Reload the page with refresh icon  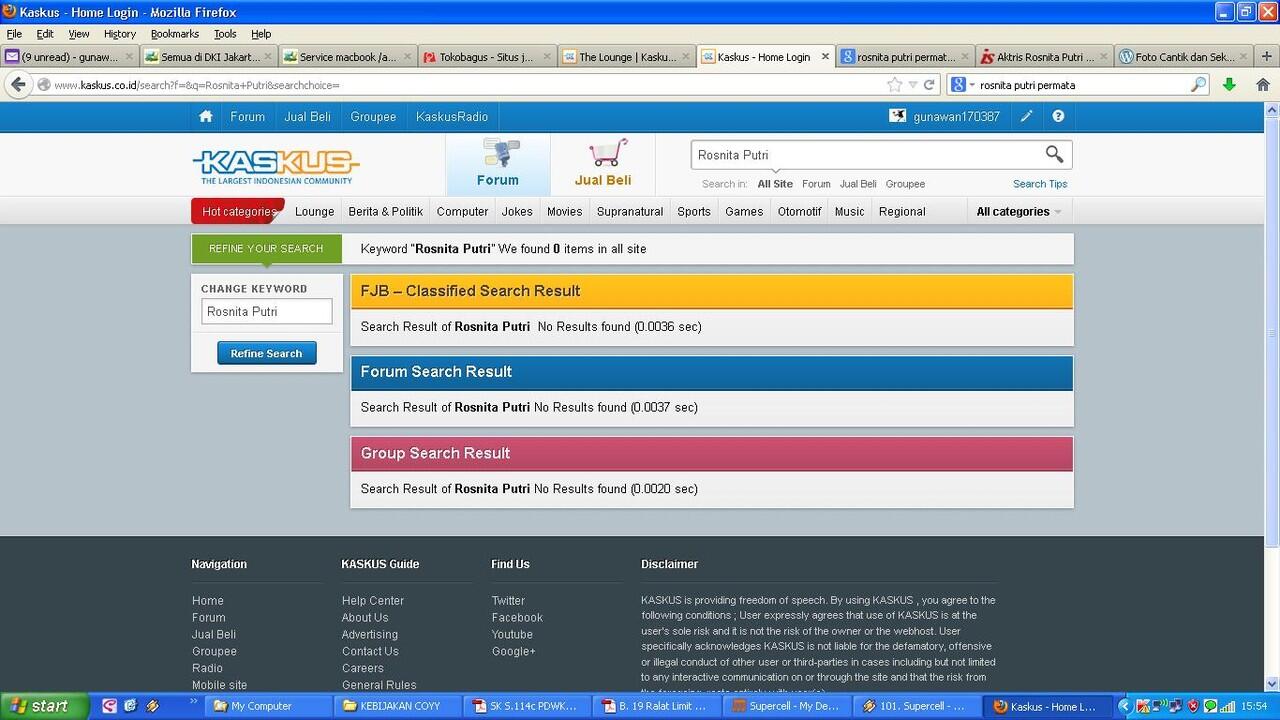click(x=929, y=85)
